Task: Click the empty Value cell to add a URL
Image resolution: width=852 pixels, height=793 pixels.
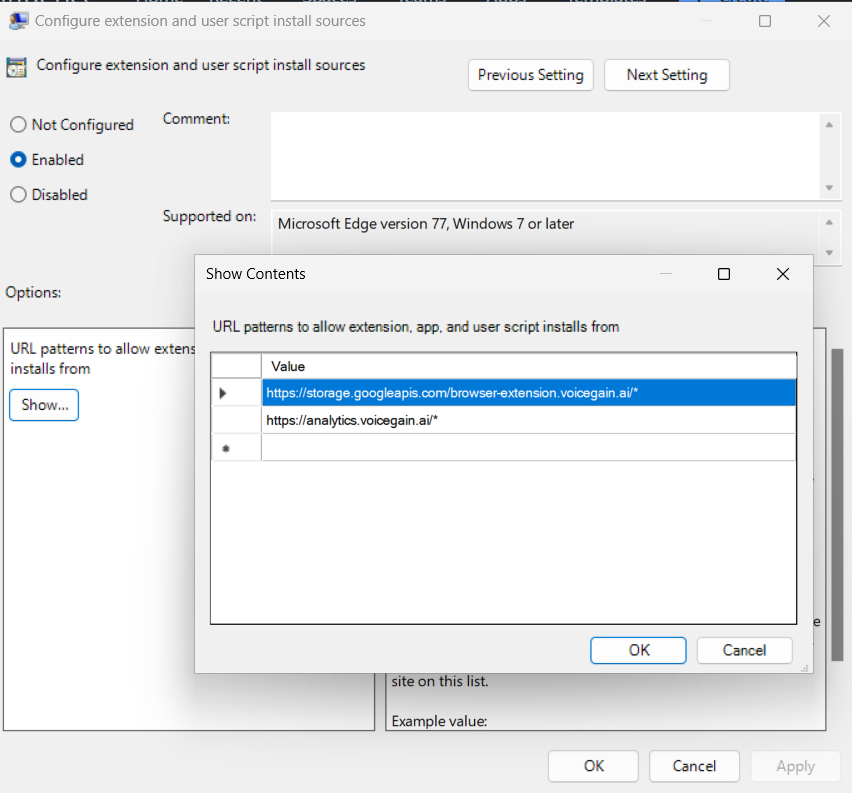Action: coord(520,446)
